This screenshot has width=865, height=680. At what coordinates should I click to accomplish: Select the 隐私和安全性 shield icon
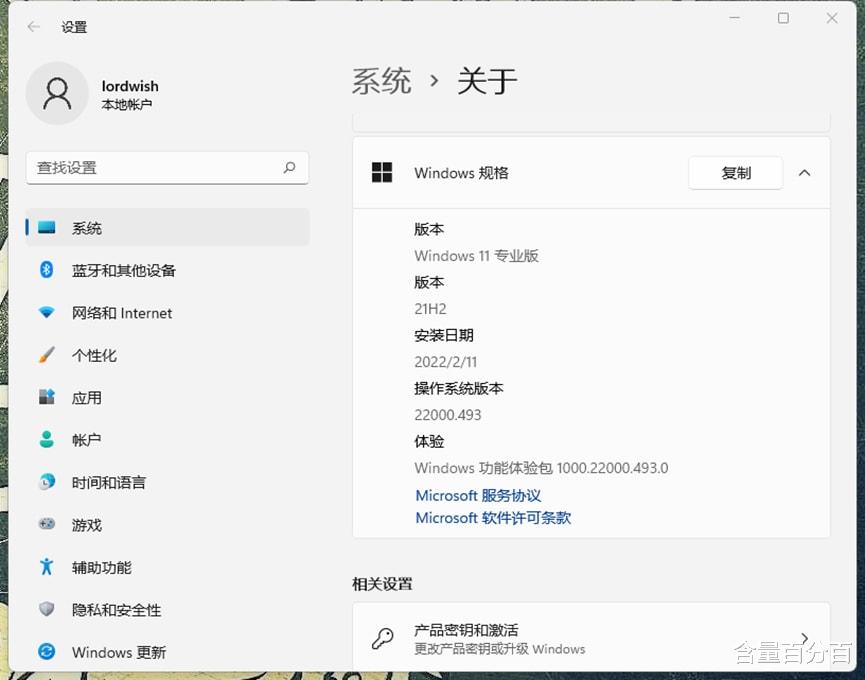pyautogui.click(x=48, y=609)
